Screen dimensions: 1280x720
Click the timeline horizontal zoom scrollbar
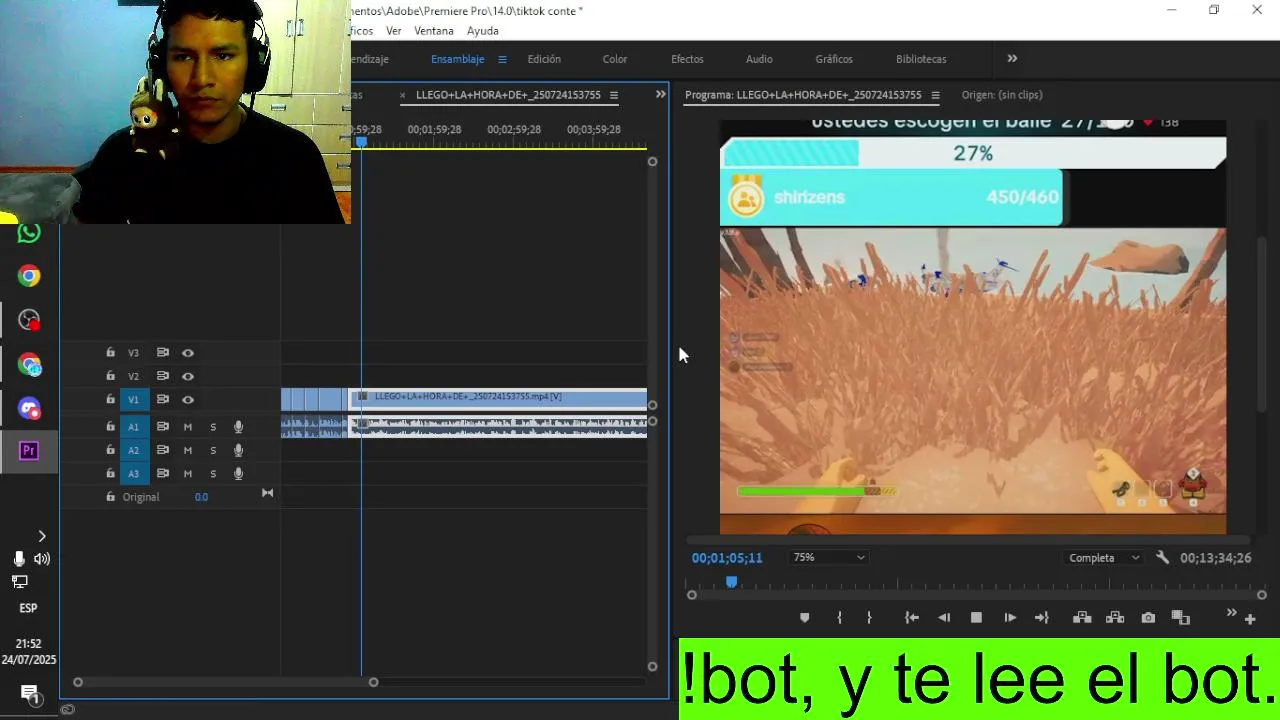pos(225,682)
